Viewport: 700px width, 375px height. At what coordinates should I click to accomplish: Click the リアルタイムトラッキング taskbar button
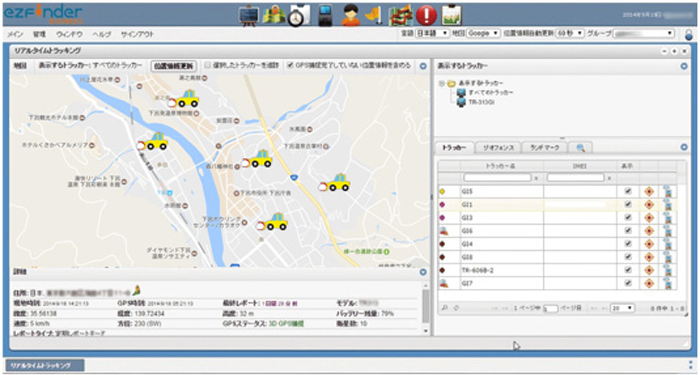tap(45, 365)
